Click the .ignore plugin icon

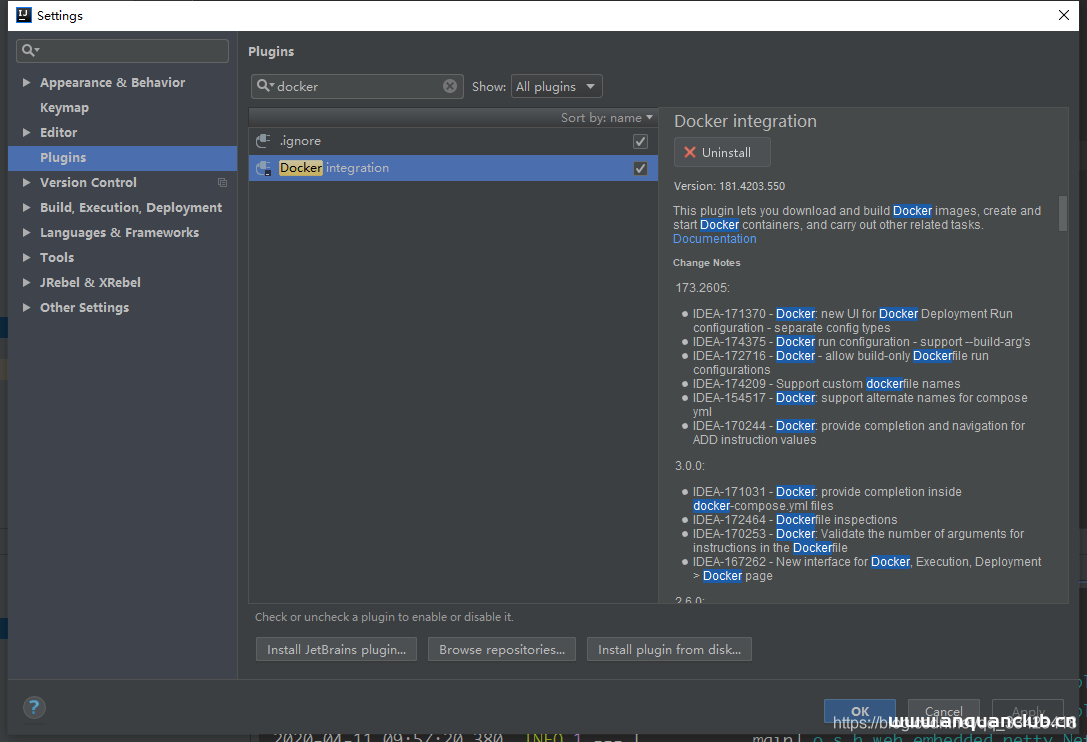click(263, 141)
